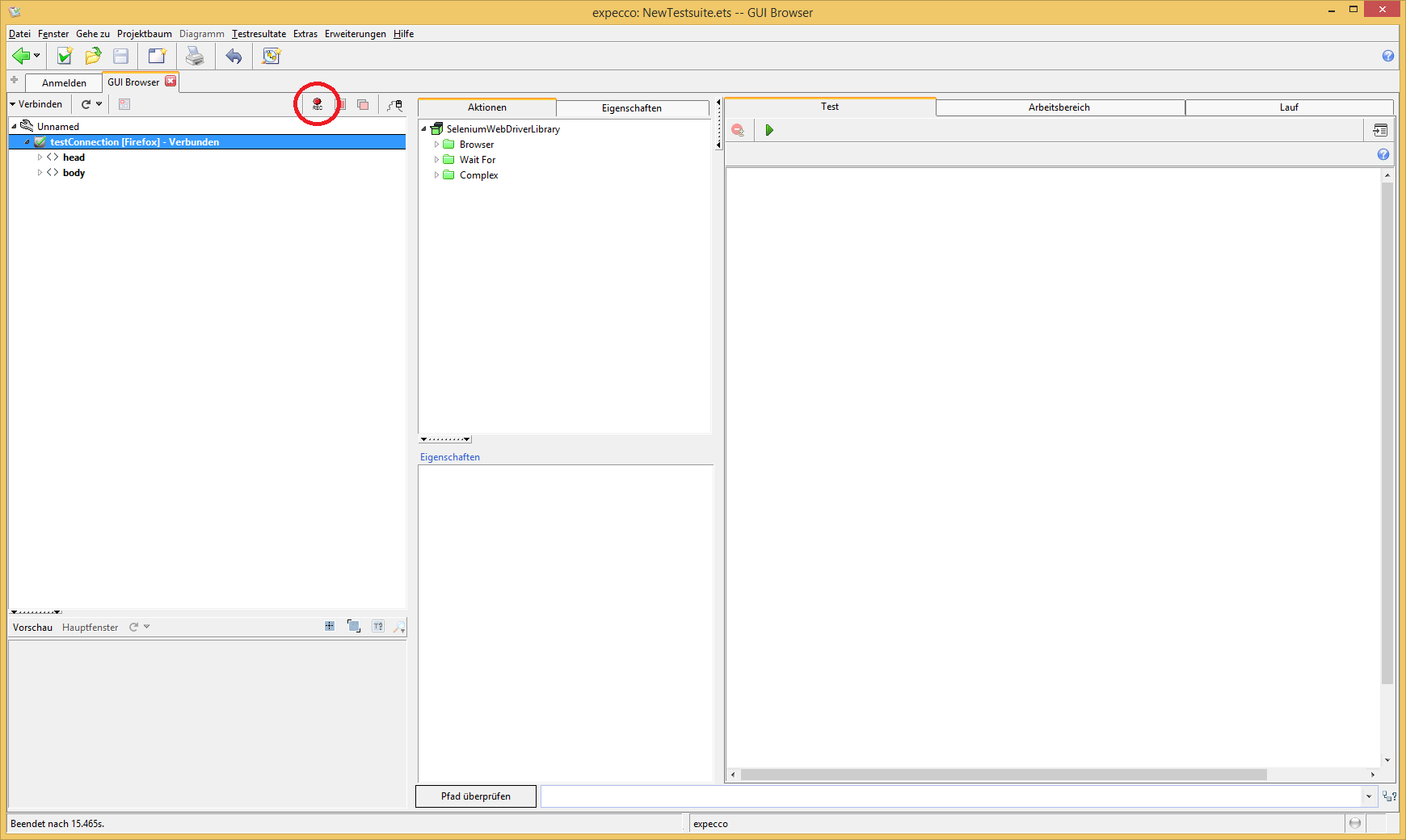1406x840 pixels.
Task: Expand the Browser folder in actions
Action: 436,145
